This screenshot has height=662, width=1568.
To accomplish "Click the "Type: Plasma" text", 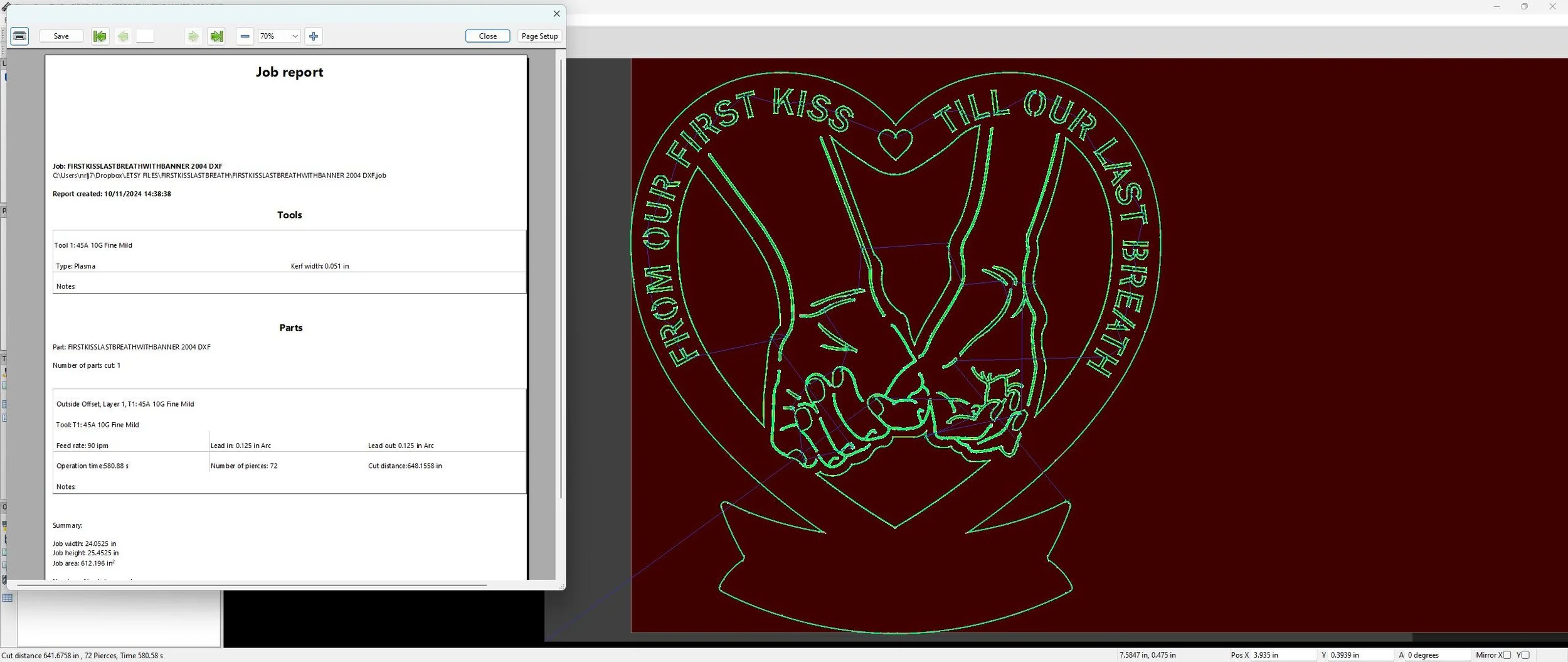I will point(76,266).
